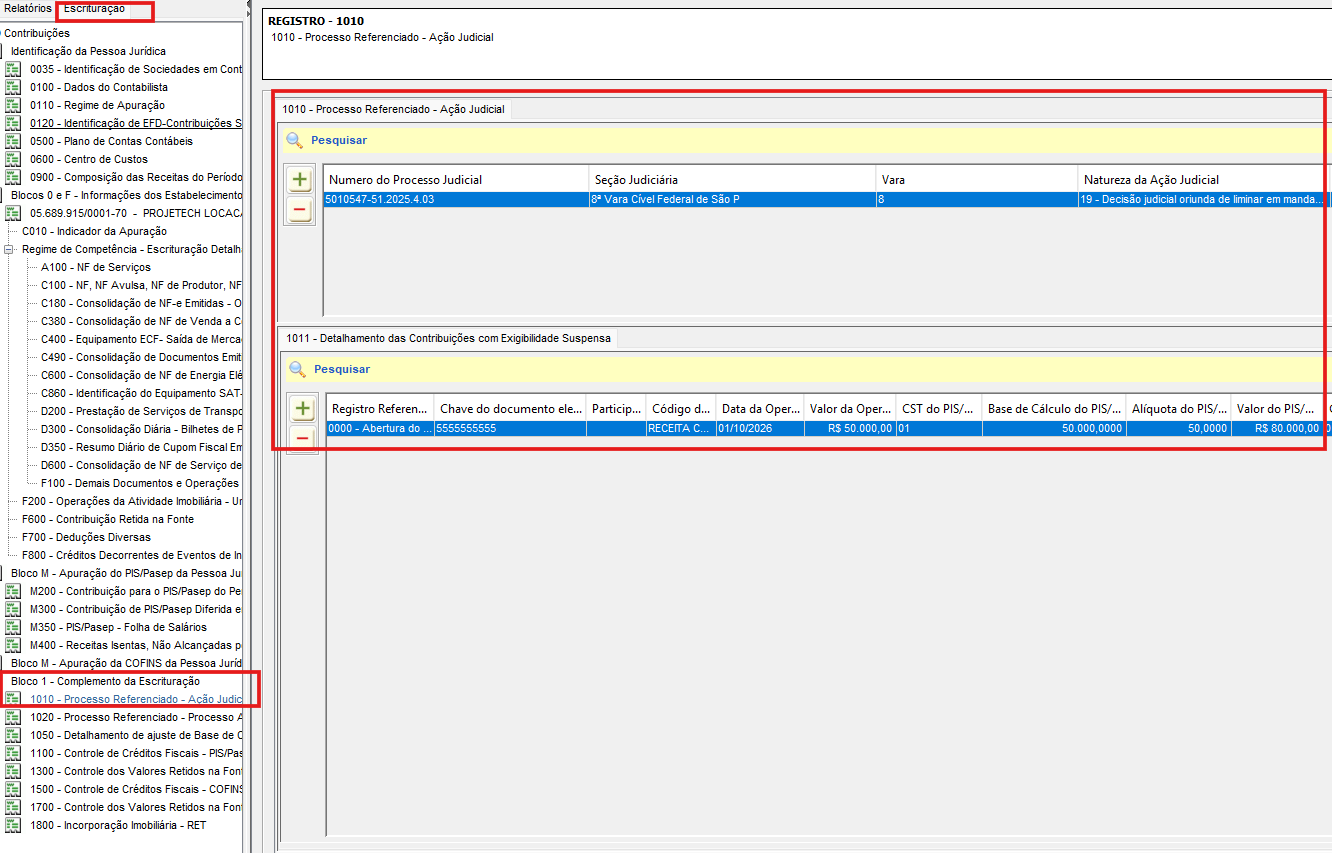The image size is (1332, 853).
Task: Click the 19 - Decisão judicial natureza cell
Action: (1202, 199)
